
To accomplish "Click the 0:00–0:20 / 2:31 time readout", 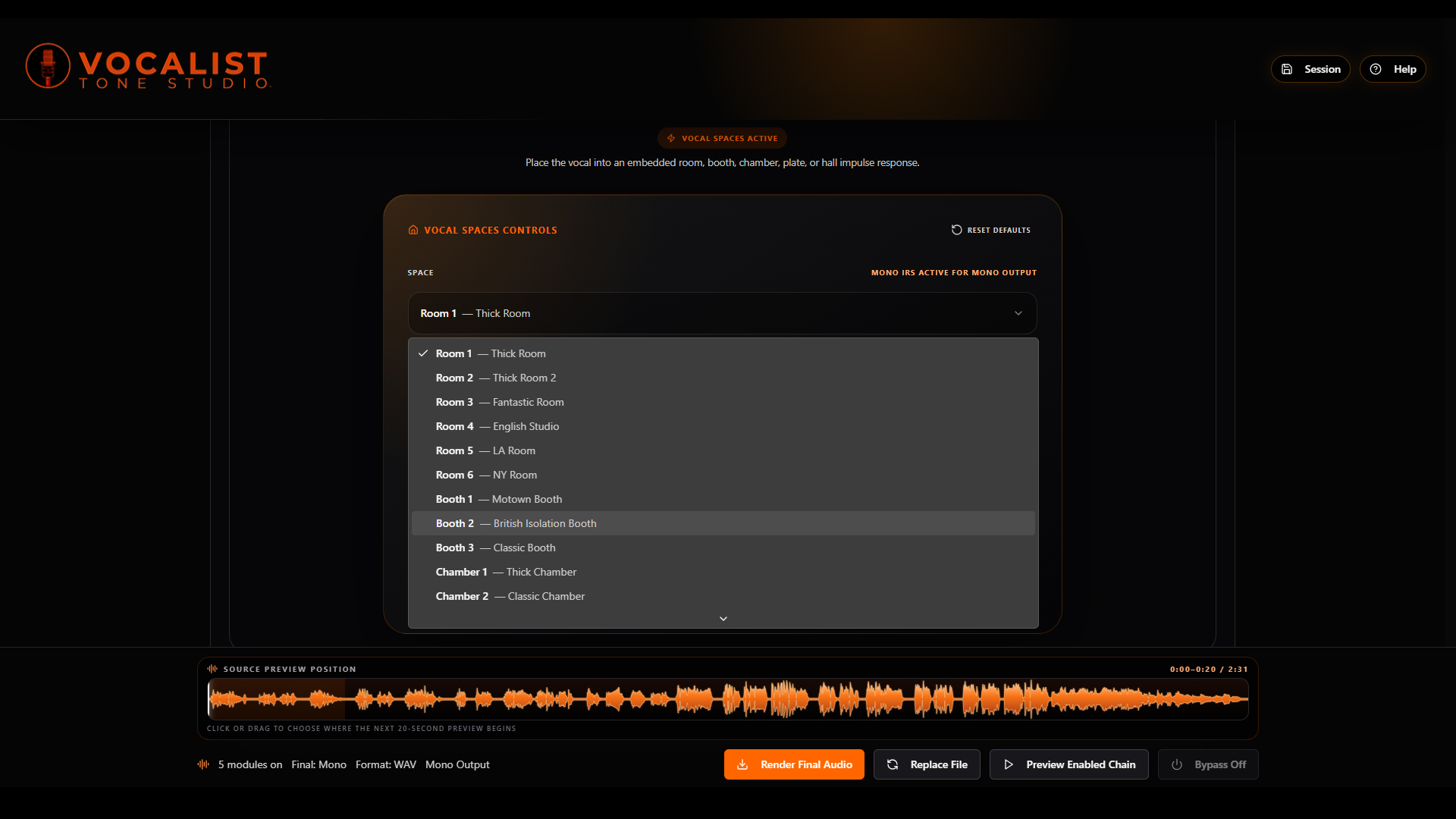I will [1209, 669].
